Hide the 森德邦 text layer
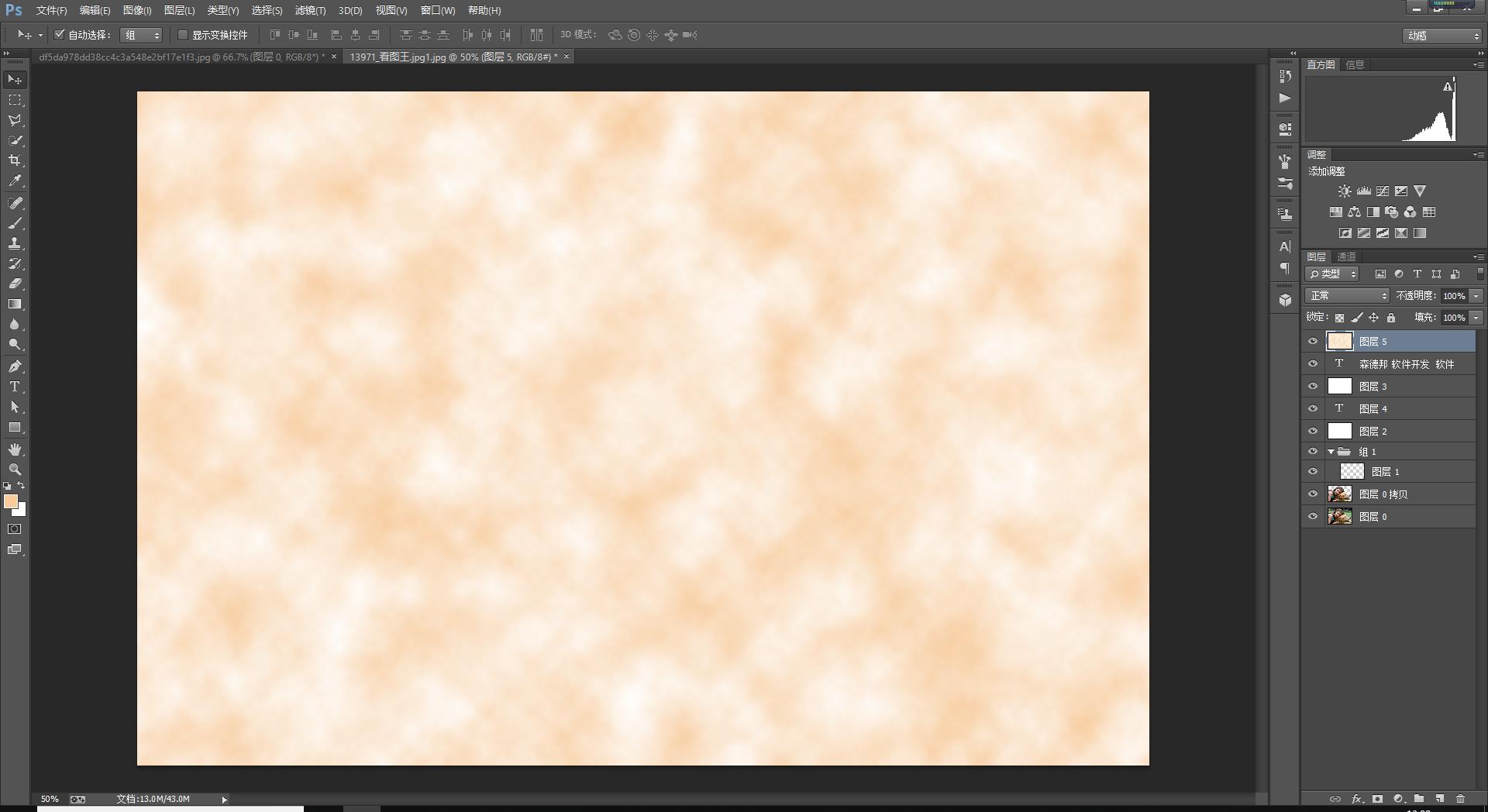 [x=1313, y=364]
